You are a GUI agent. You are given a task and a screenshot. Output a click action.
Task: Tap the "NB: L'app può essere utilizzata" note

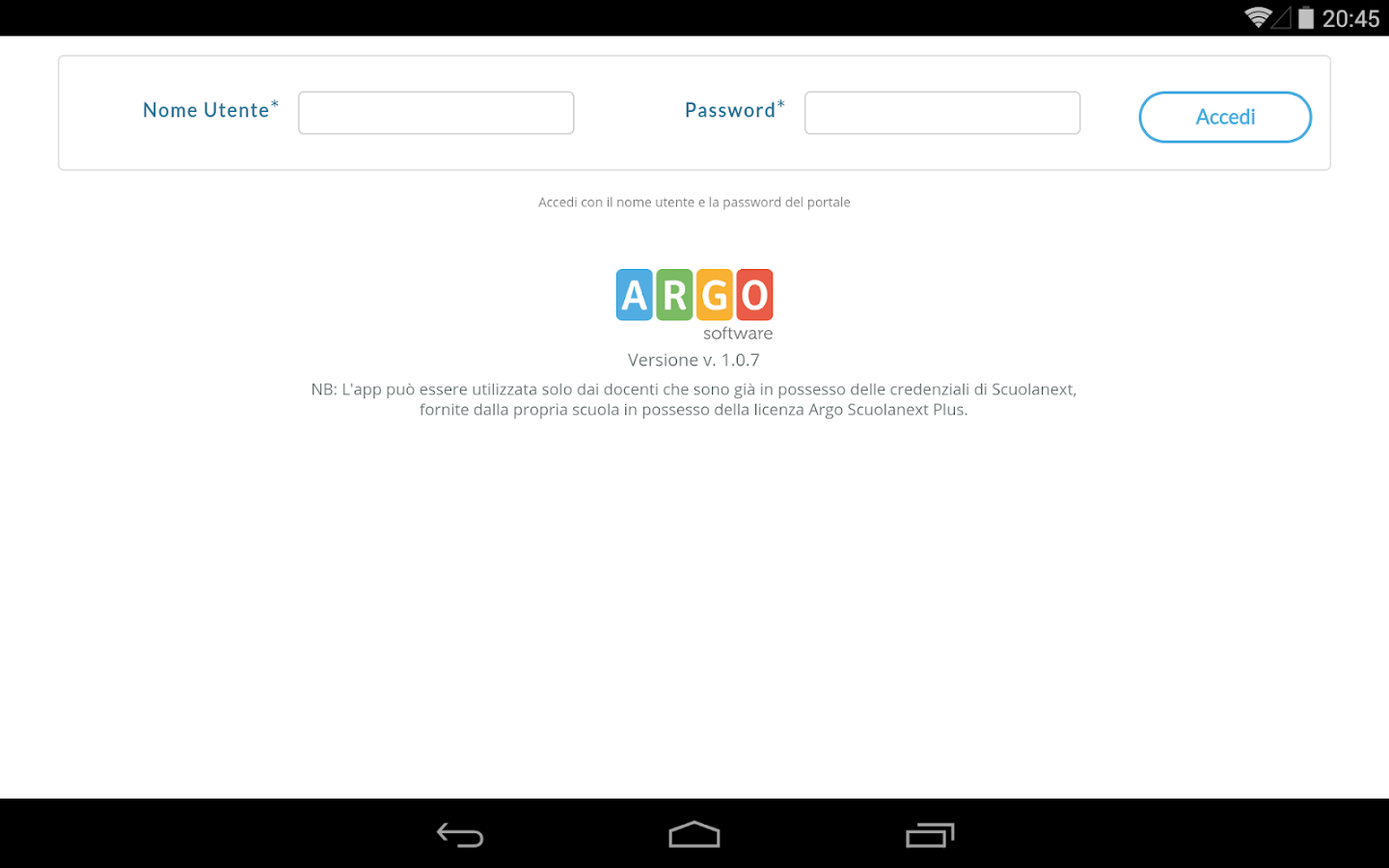tap(694, 390)
